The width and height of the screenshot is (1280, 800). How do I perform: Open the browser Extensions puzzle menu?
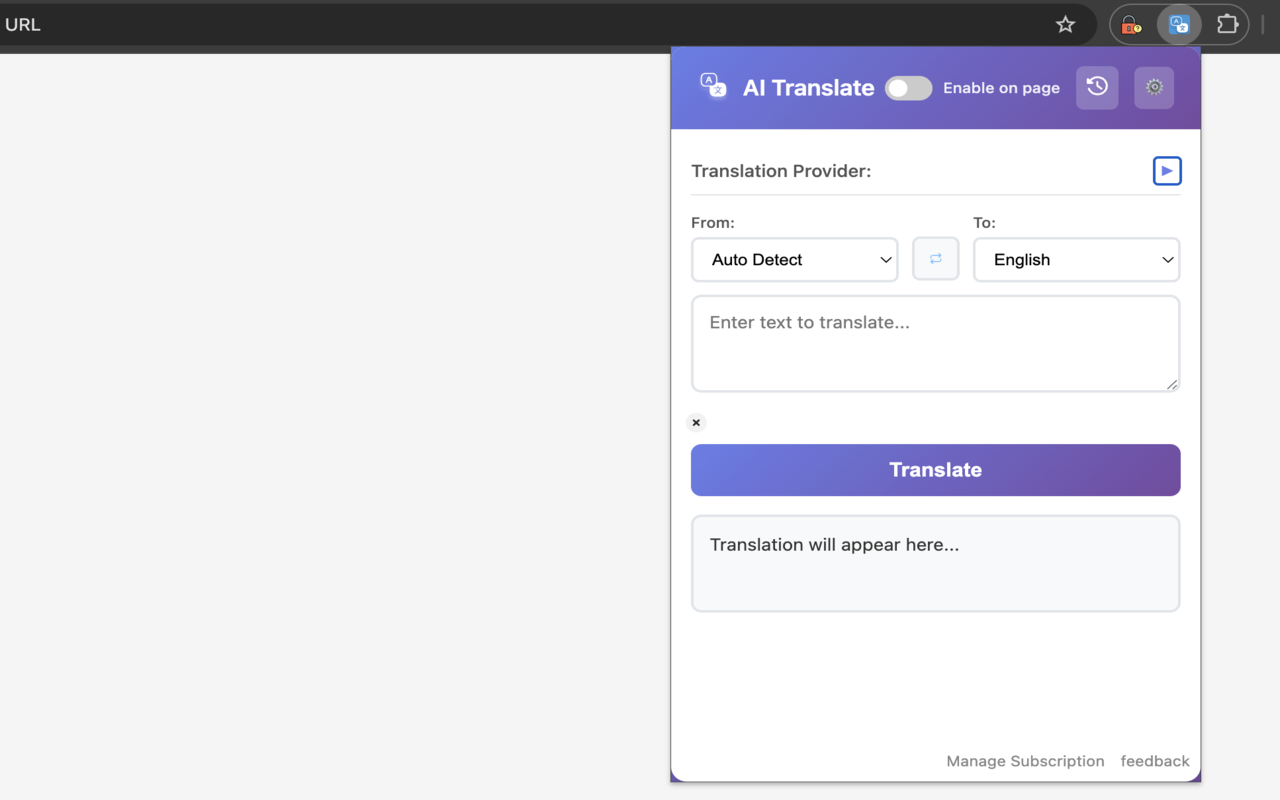pyautogui.click(x=1227, y=25)
